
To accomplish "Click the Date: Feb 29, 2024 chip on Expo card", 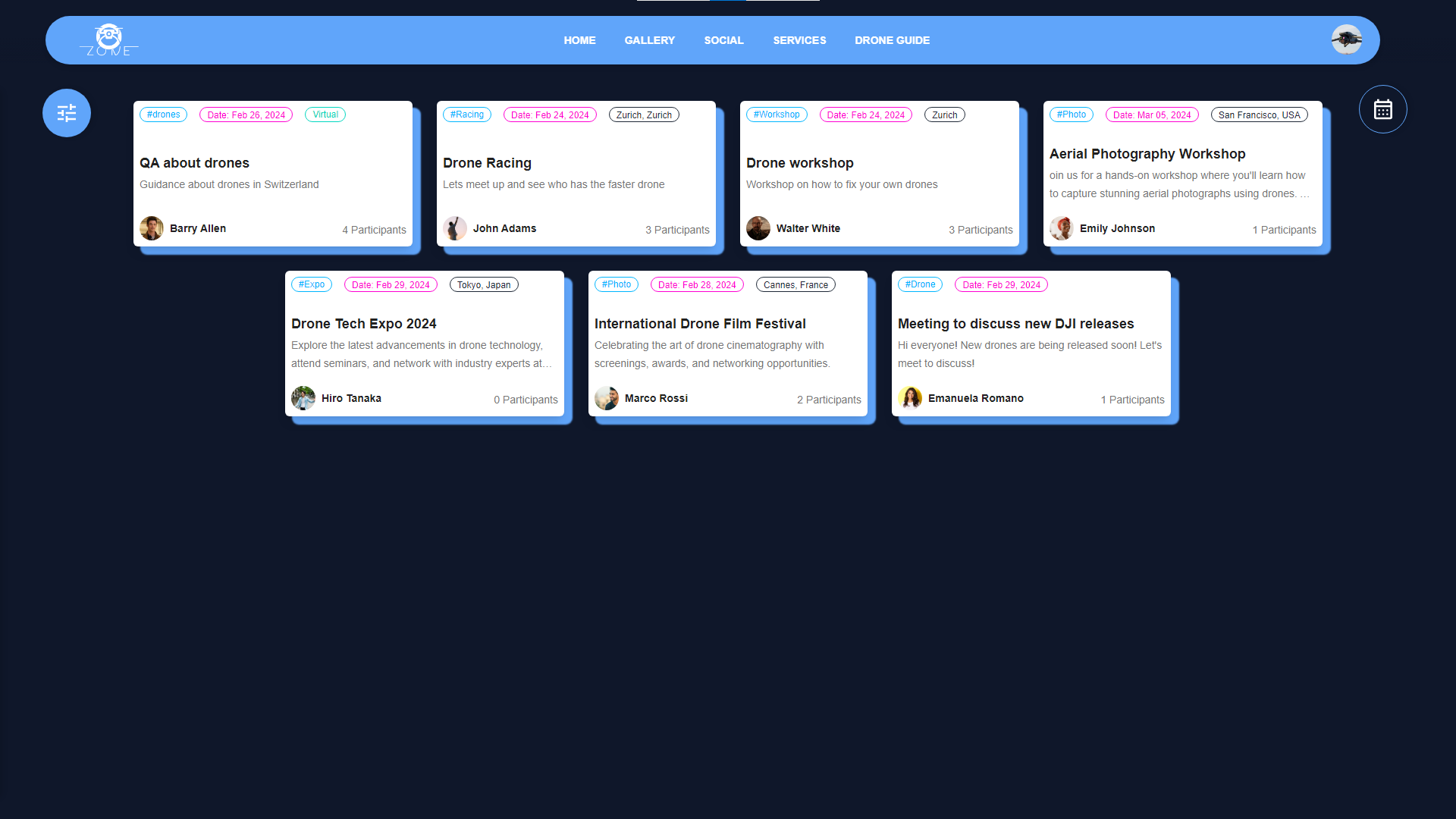I will pos(391,284).
